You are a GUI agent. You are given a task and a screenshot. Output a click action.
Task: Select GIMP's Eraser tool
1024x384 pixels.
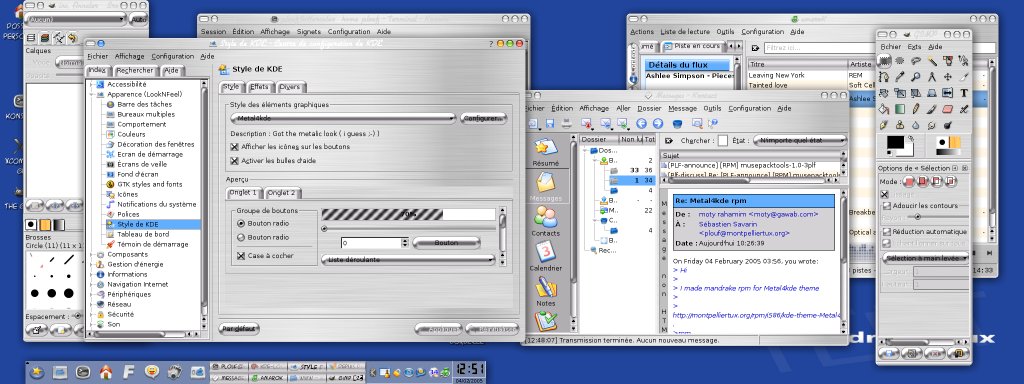(x=948, y=109)
